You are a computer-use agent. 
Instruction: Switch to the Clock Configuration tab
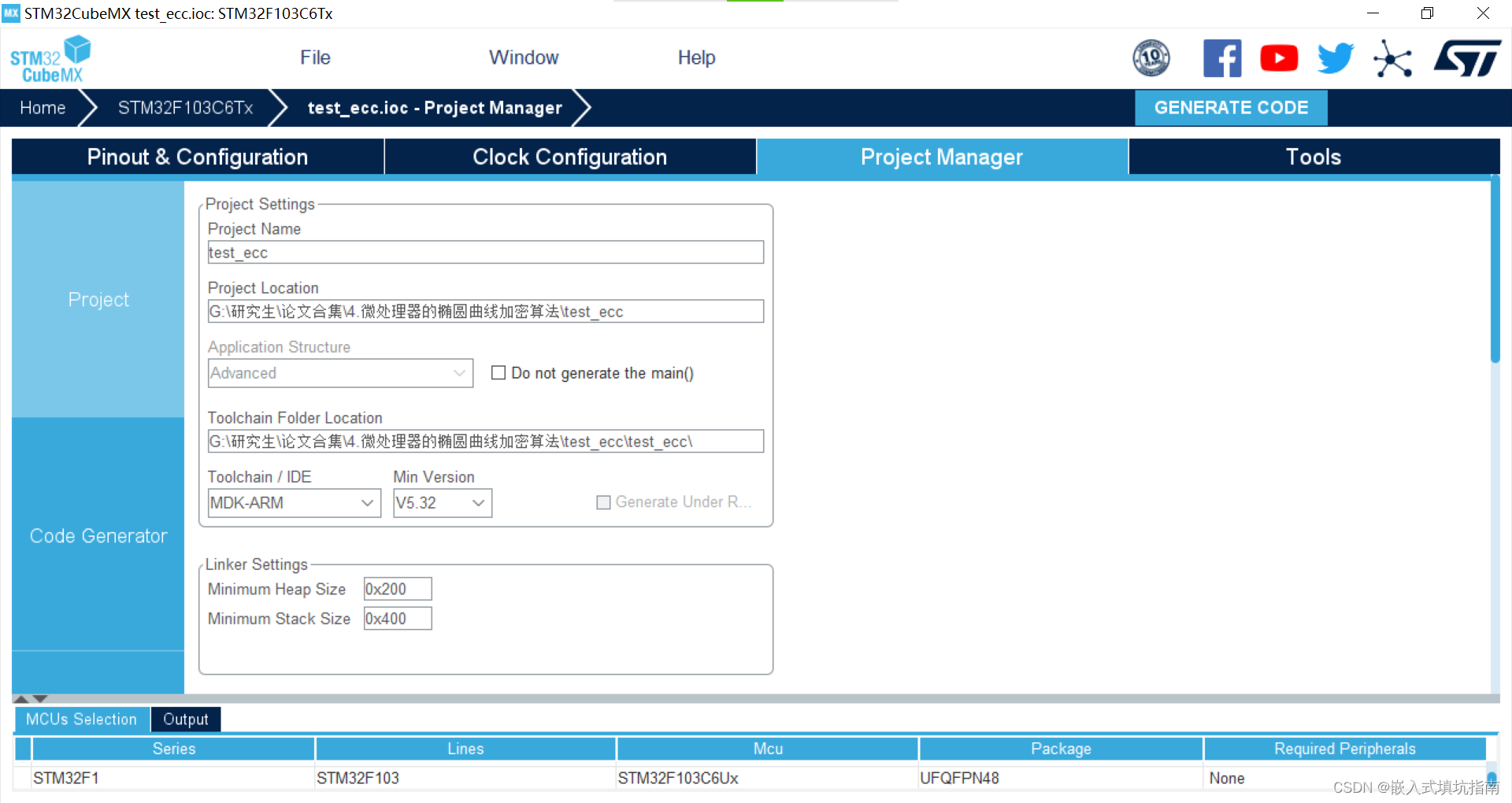(569, 157)
